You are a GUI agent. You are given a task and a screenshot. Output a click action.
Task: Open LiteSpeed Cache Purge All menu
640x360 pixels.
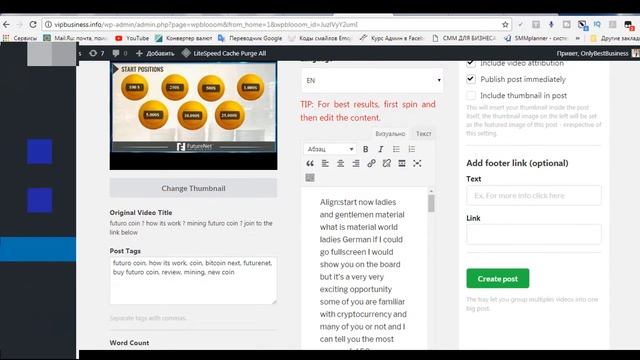pyautogui.click(x=224, y=53)
